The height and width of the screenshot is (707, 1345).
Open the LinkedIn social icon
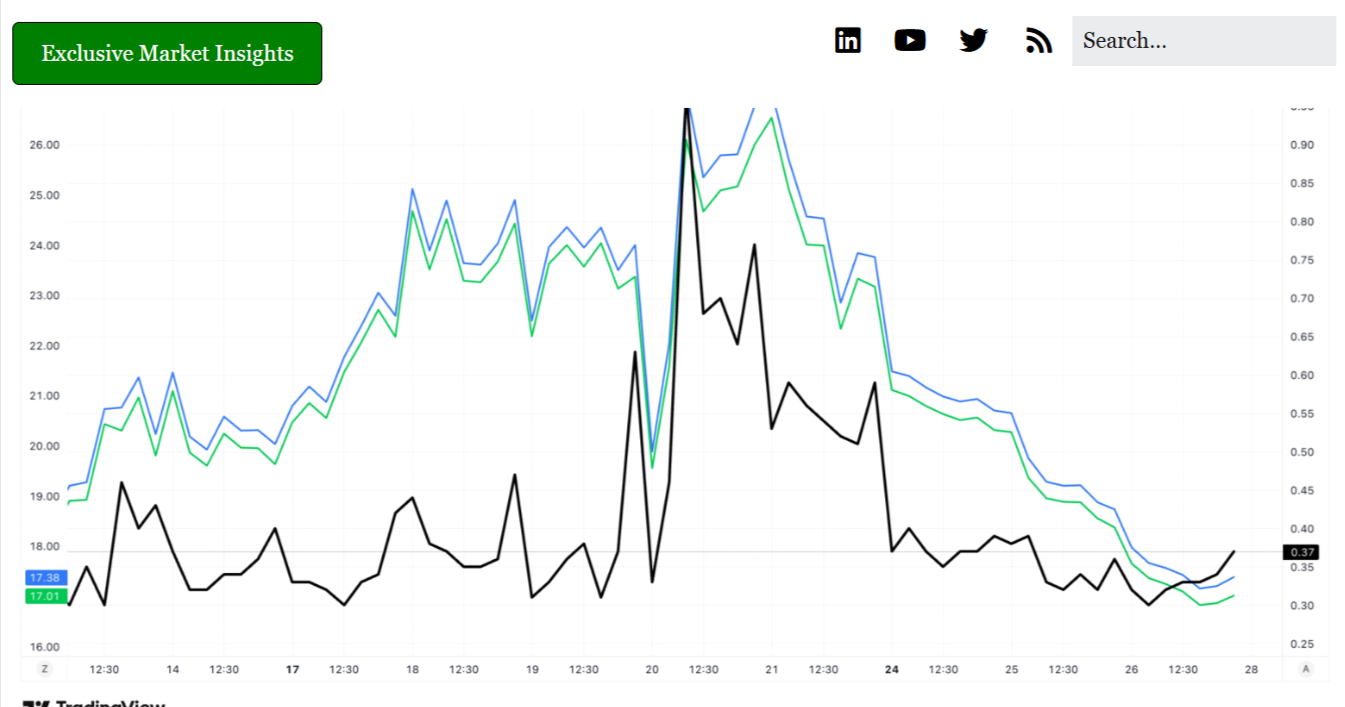[847, 40]
